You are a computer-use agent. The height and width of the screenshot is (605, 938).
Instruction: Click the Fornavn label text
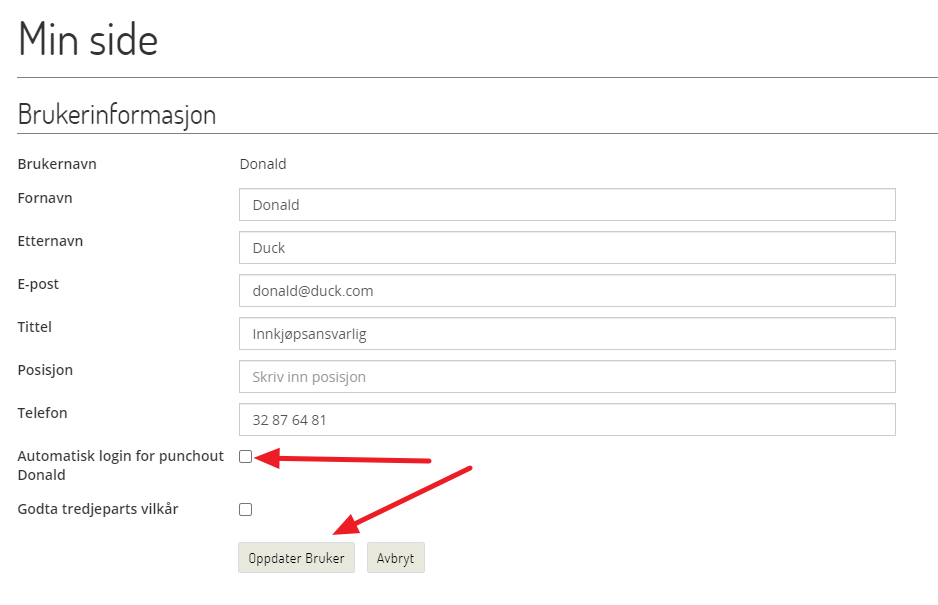(45, 198)
